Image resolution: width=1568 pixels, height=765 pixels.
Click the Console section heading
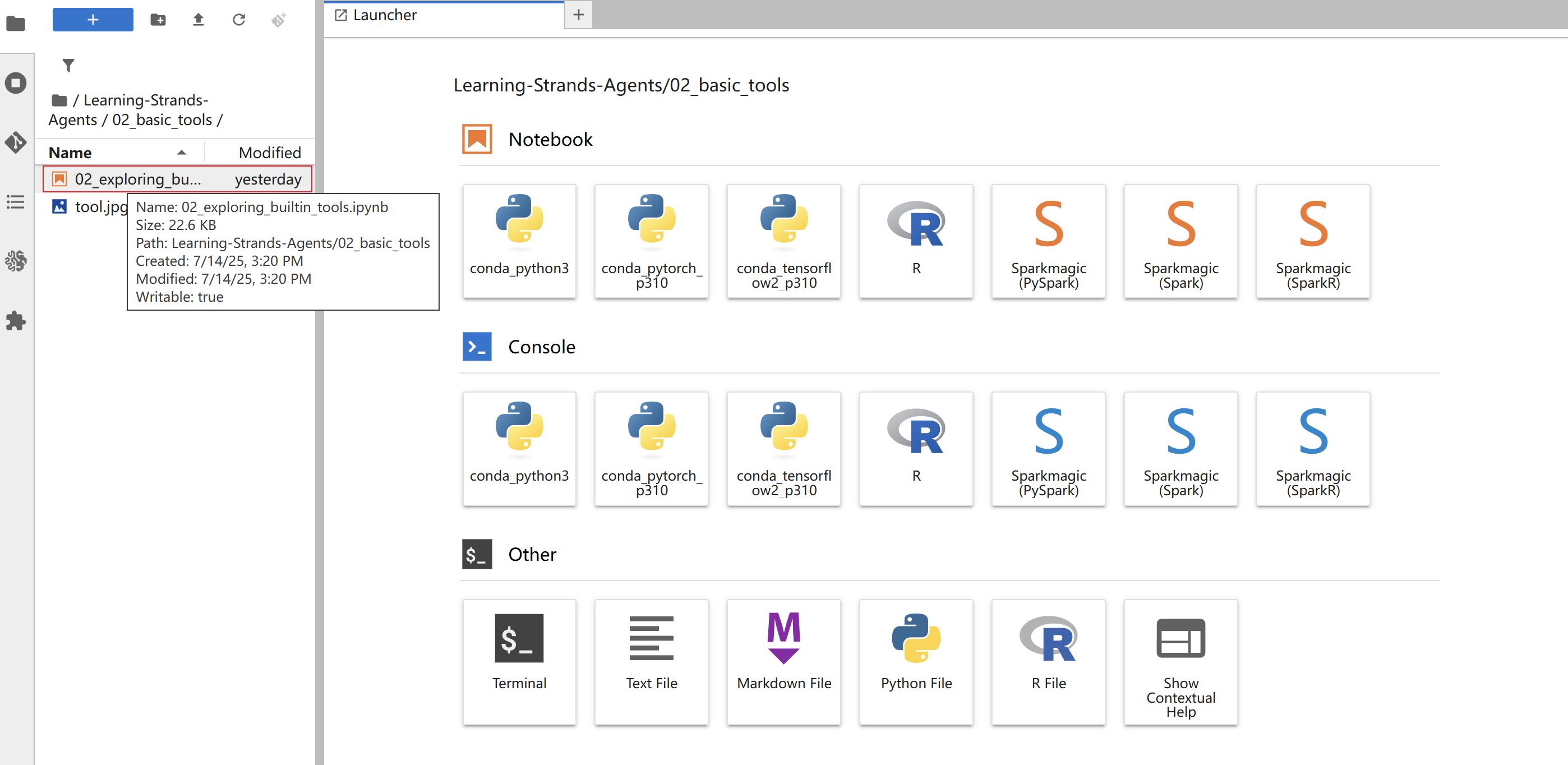pyautogui.click(x=542, y=347)
